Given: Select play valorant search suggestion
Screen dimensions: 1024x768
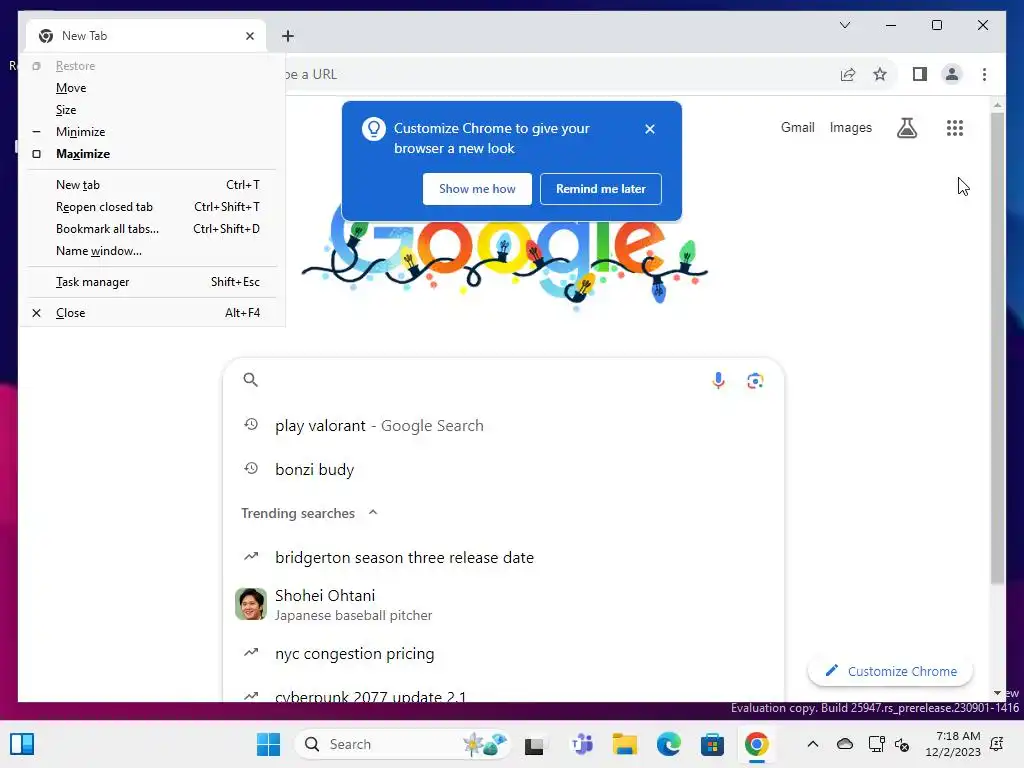Looking at the screenshot, I should (503, 426).
